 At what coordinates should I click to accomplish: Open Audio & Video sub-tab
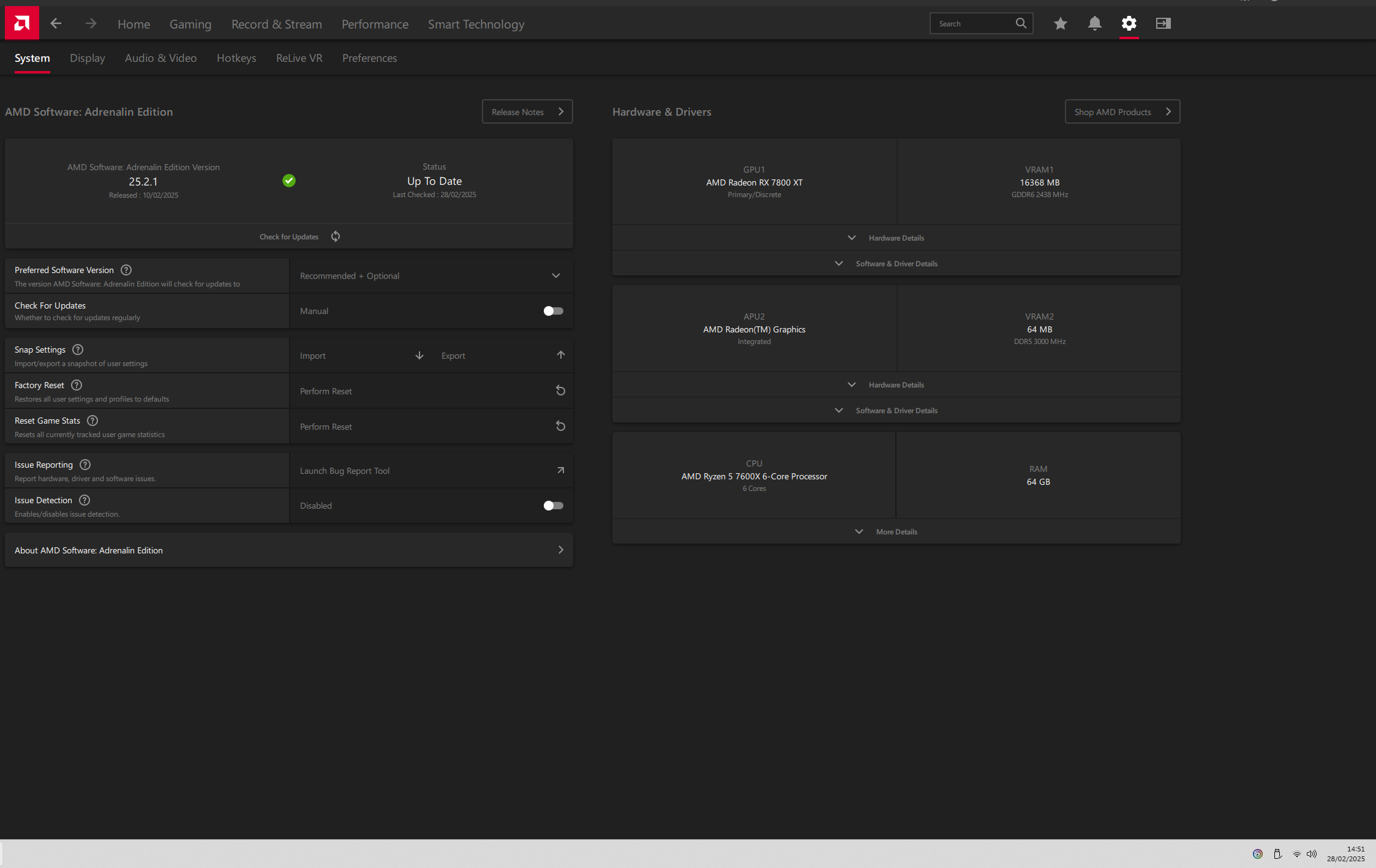coord(161,58)
